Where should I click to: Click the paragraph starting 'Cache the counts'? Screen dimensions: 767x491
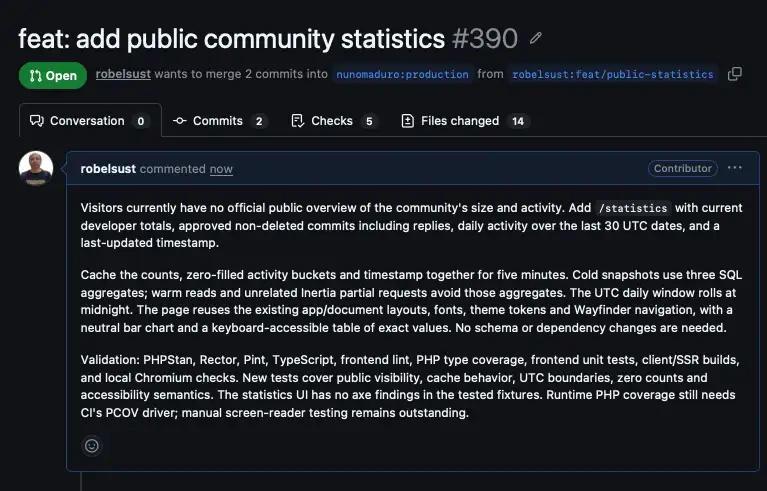click(411, 301)
